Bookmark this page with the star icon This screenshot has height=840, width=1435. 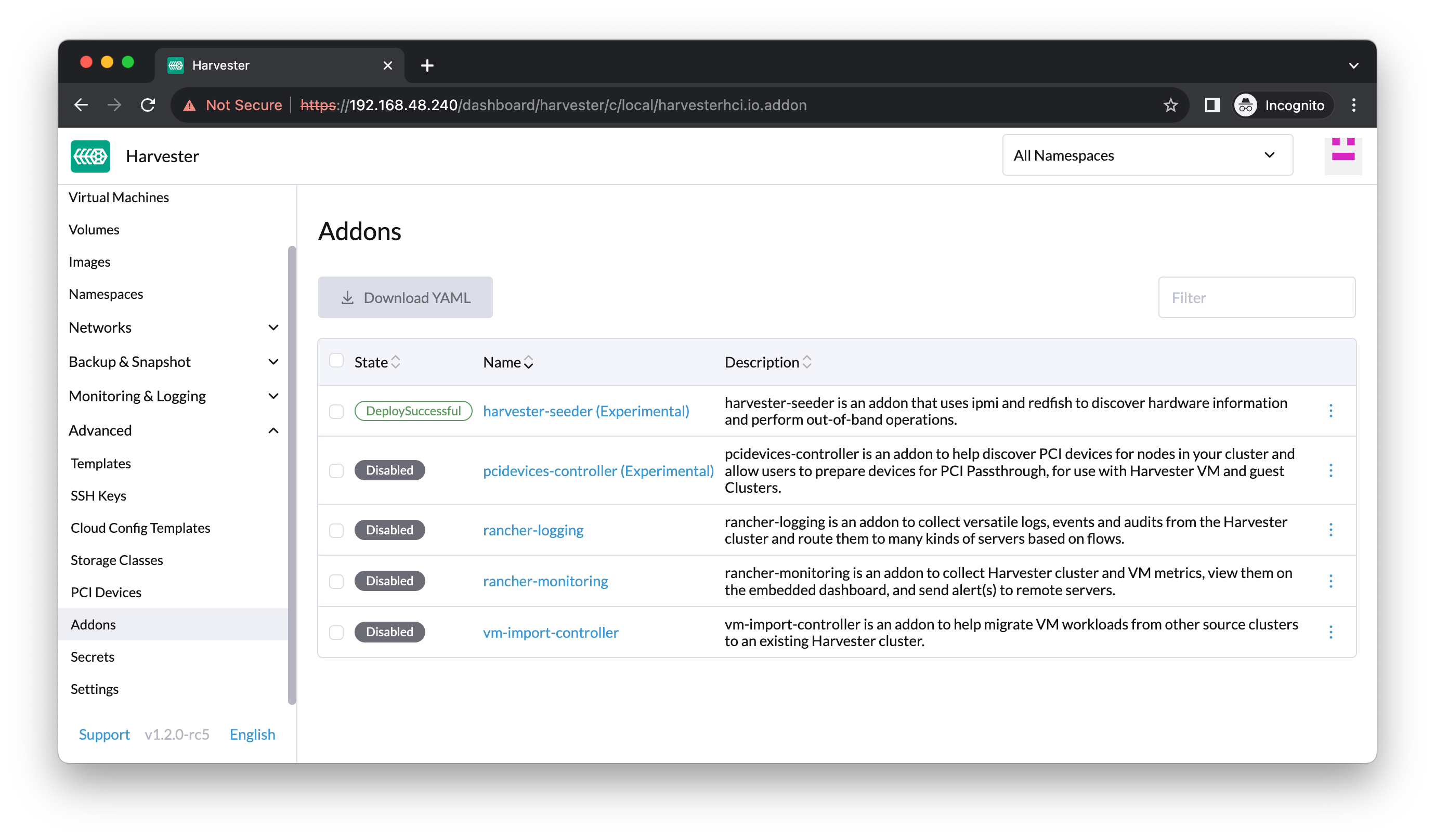1170,106
